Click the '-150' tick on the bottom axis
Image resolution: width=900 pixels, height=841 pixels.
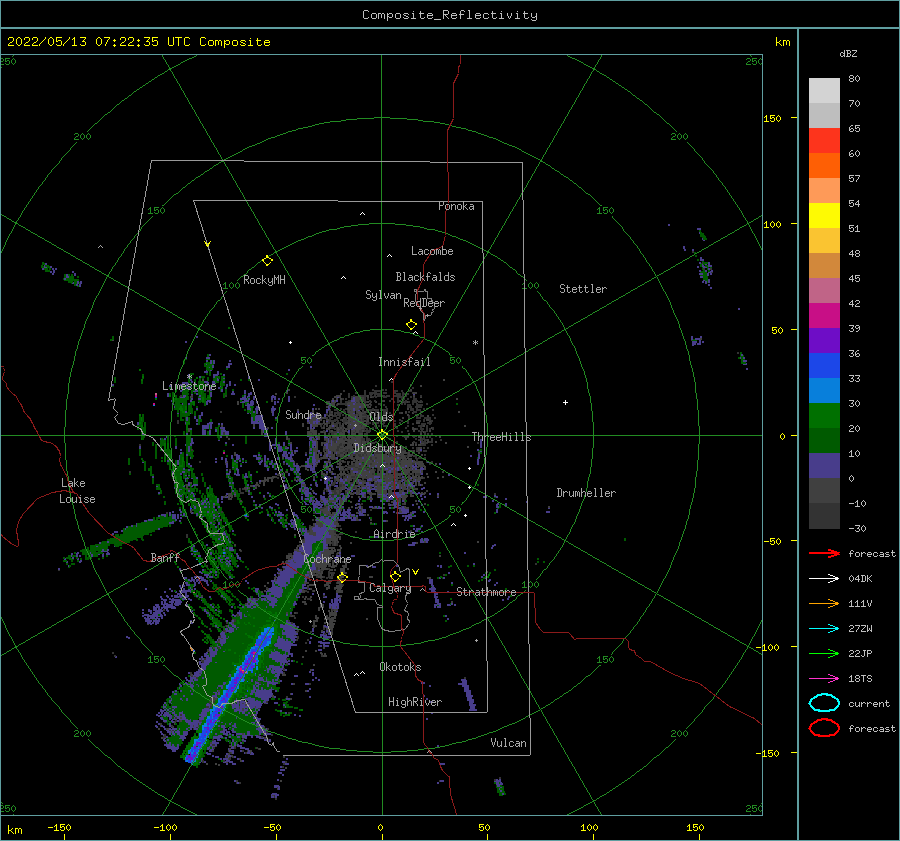coord(59,827)
